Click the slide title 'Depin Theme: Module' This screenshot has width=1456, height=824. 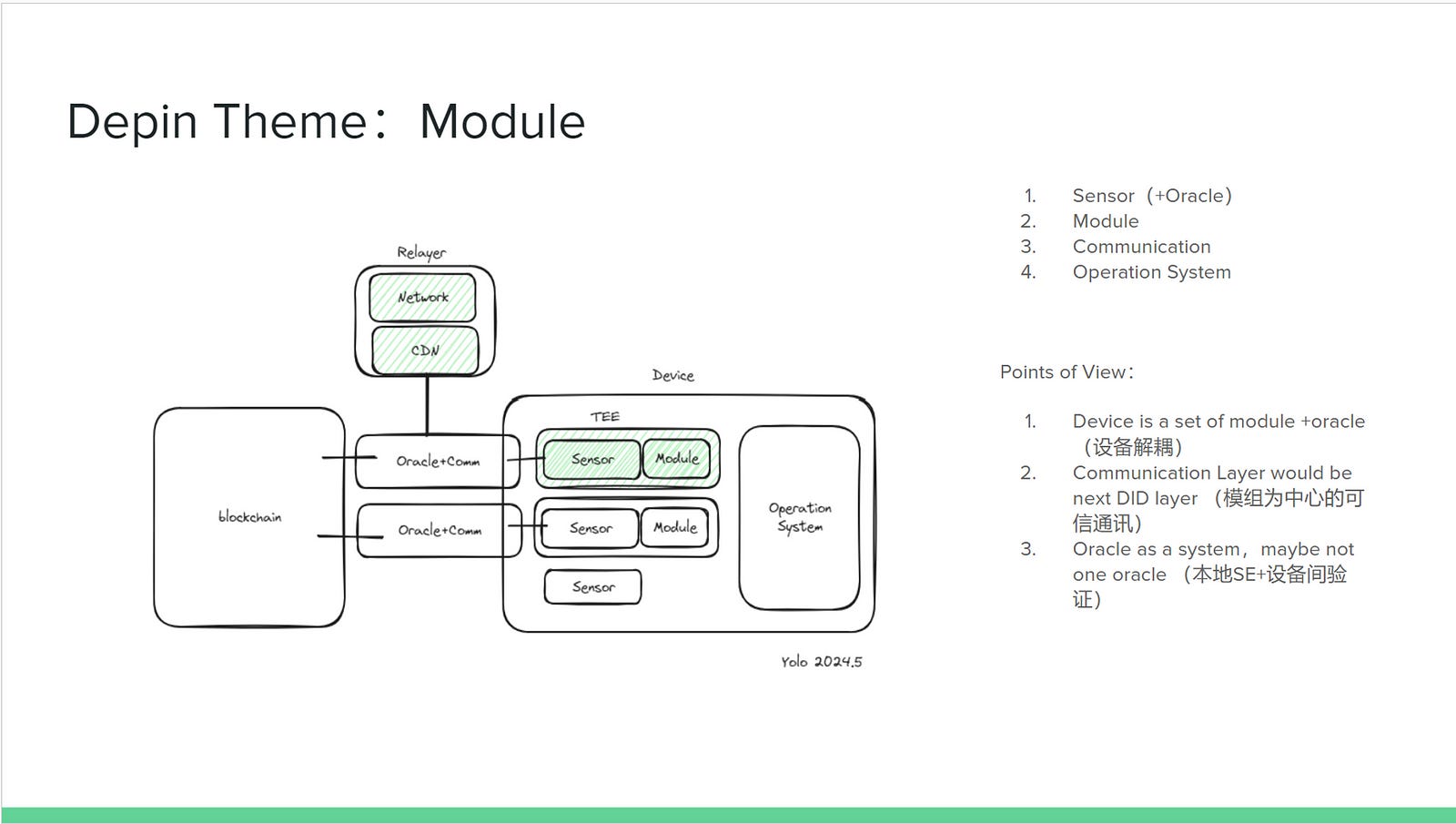tap(326, 122)
